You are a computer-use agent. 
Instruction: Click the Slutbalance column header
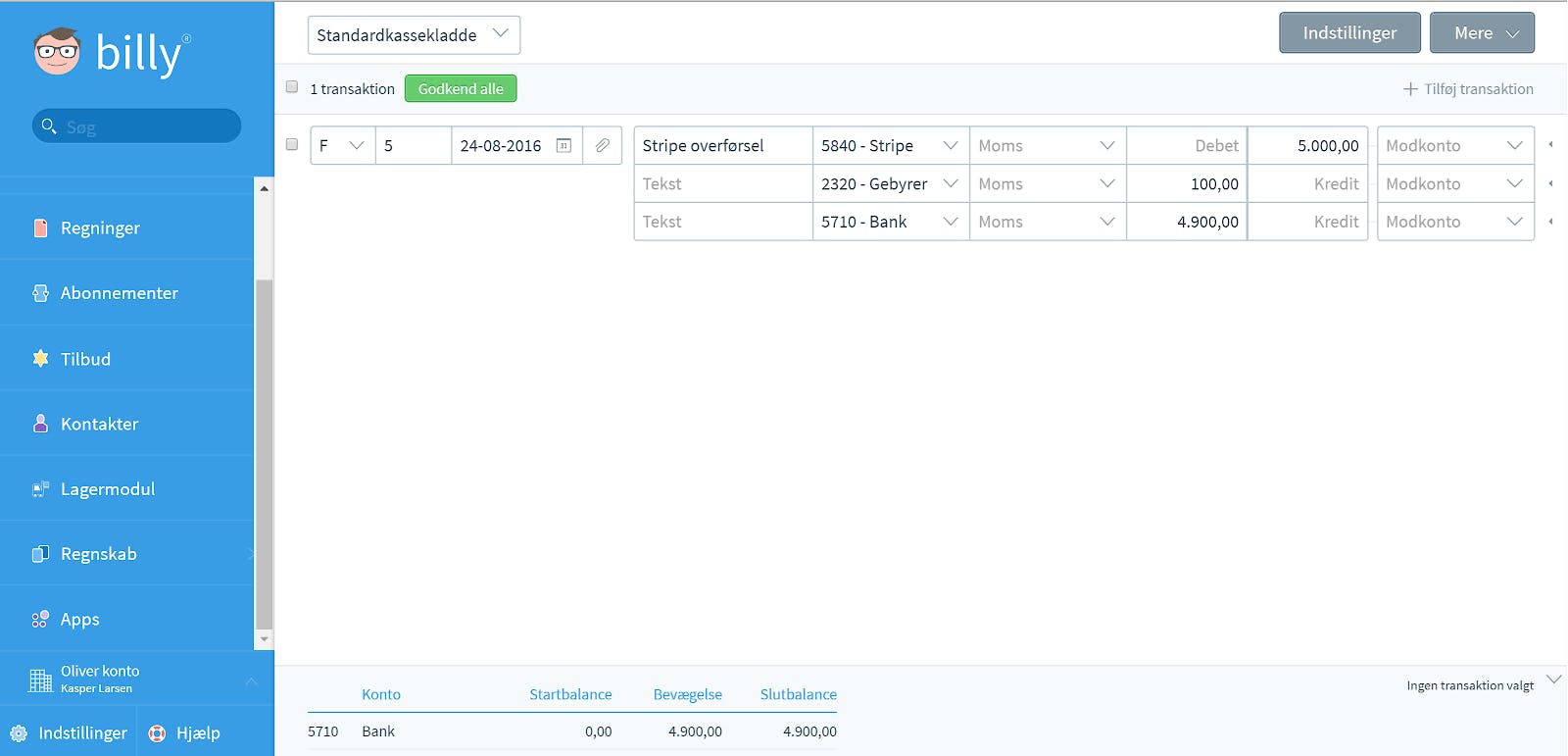(x=799, y=694)
